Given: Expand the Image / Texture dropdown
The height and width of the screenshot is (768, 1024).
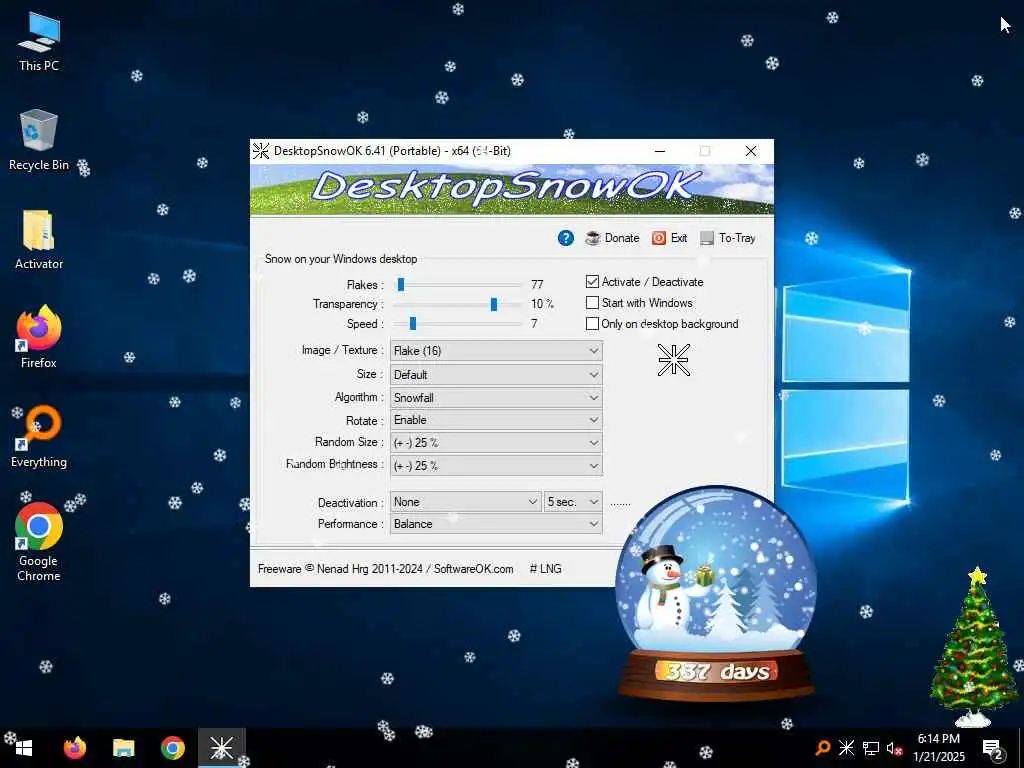Looking at the screenshot, I should pos(496,351).
